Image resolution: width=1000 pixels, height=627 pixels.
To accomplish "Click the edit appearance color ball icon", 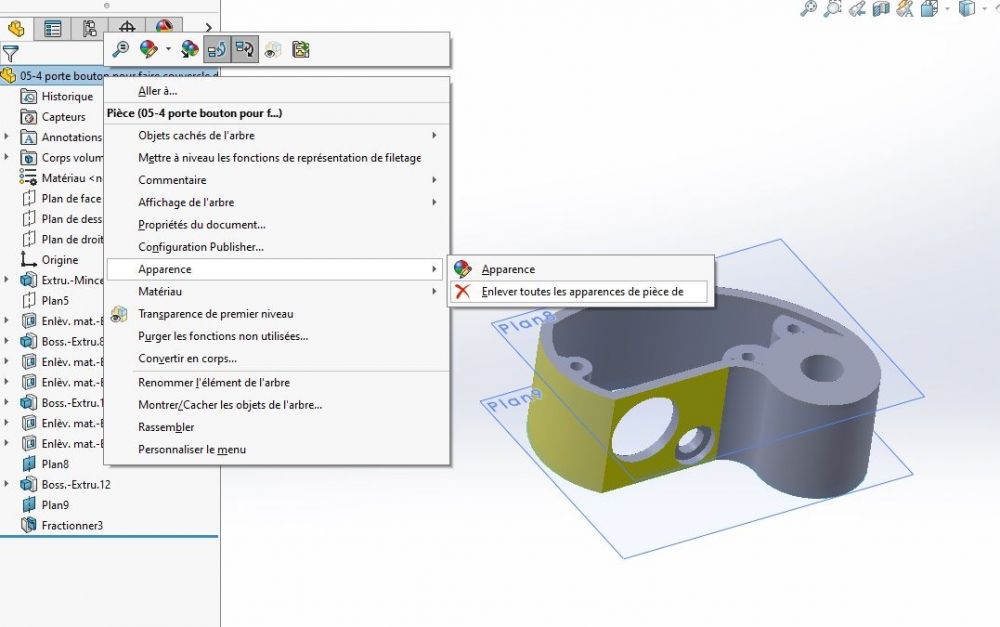I will 149,49.
